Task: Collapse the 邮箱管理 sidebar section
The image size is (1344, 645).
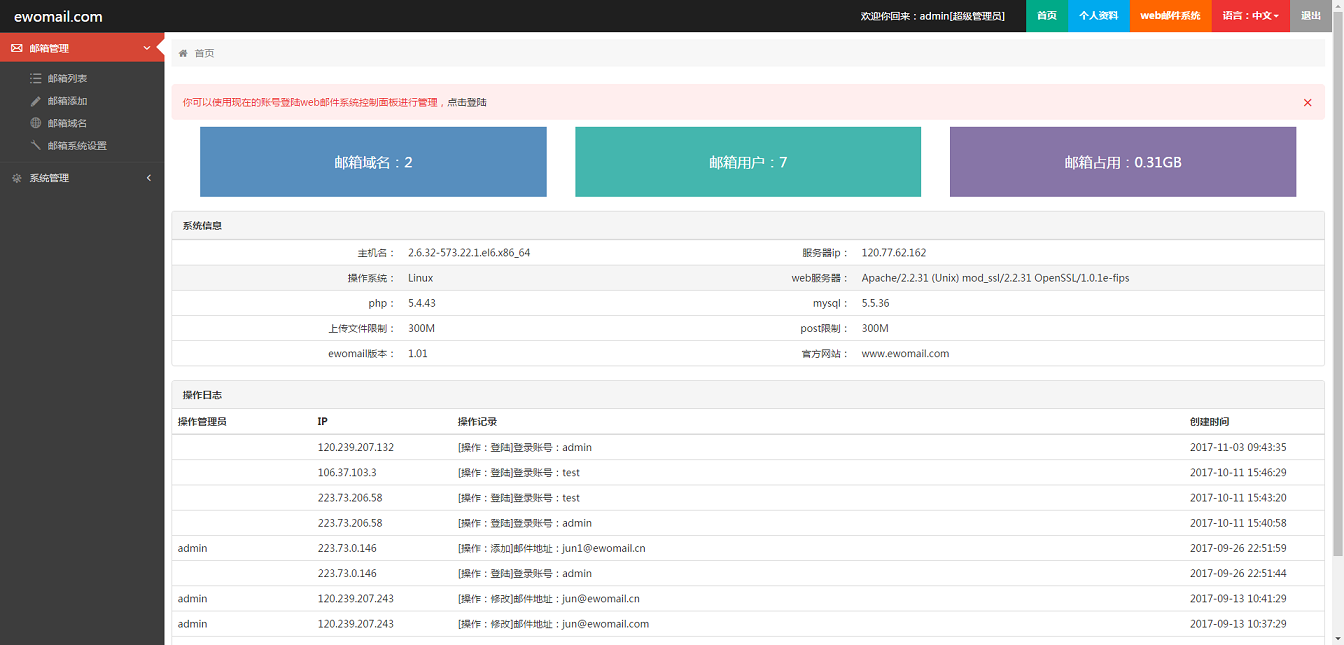Action: tap(147, 48)
